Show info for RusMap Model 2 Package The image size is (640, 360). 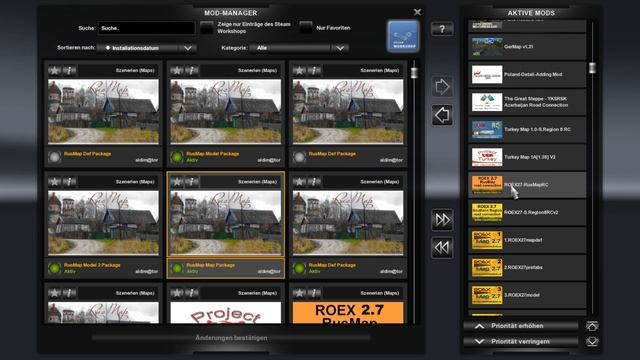[69, 182]
